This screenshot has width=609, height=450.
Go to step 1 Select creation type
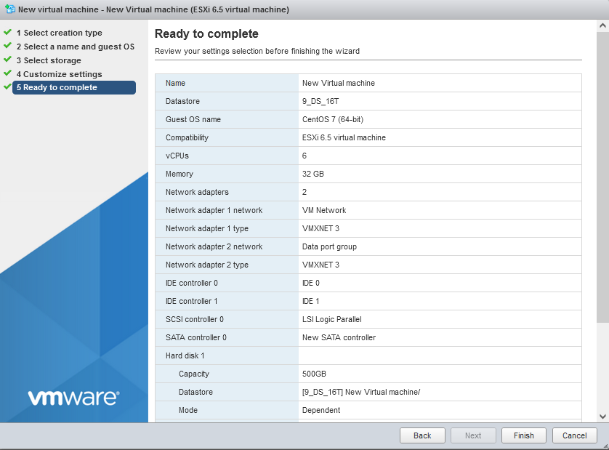pyautogui.click(x=59, y=32)
